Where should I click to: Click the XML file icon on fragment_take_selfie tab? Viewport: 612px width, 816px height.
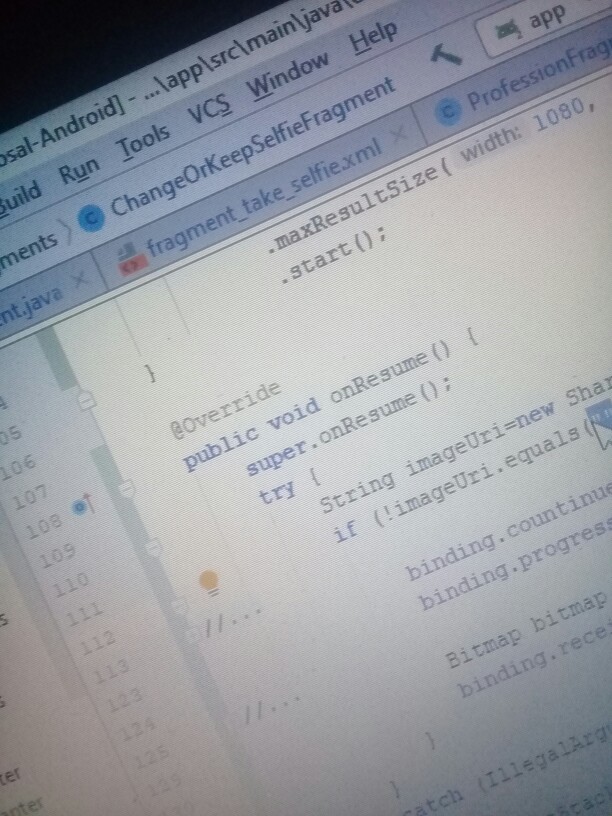133,264
